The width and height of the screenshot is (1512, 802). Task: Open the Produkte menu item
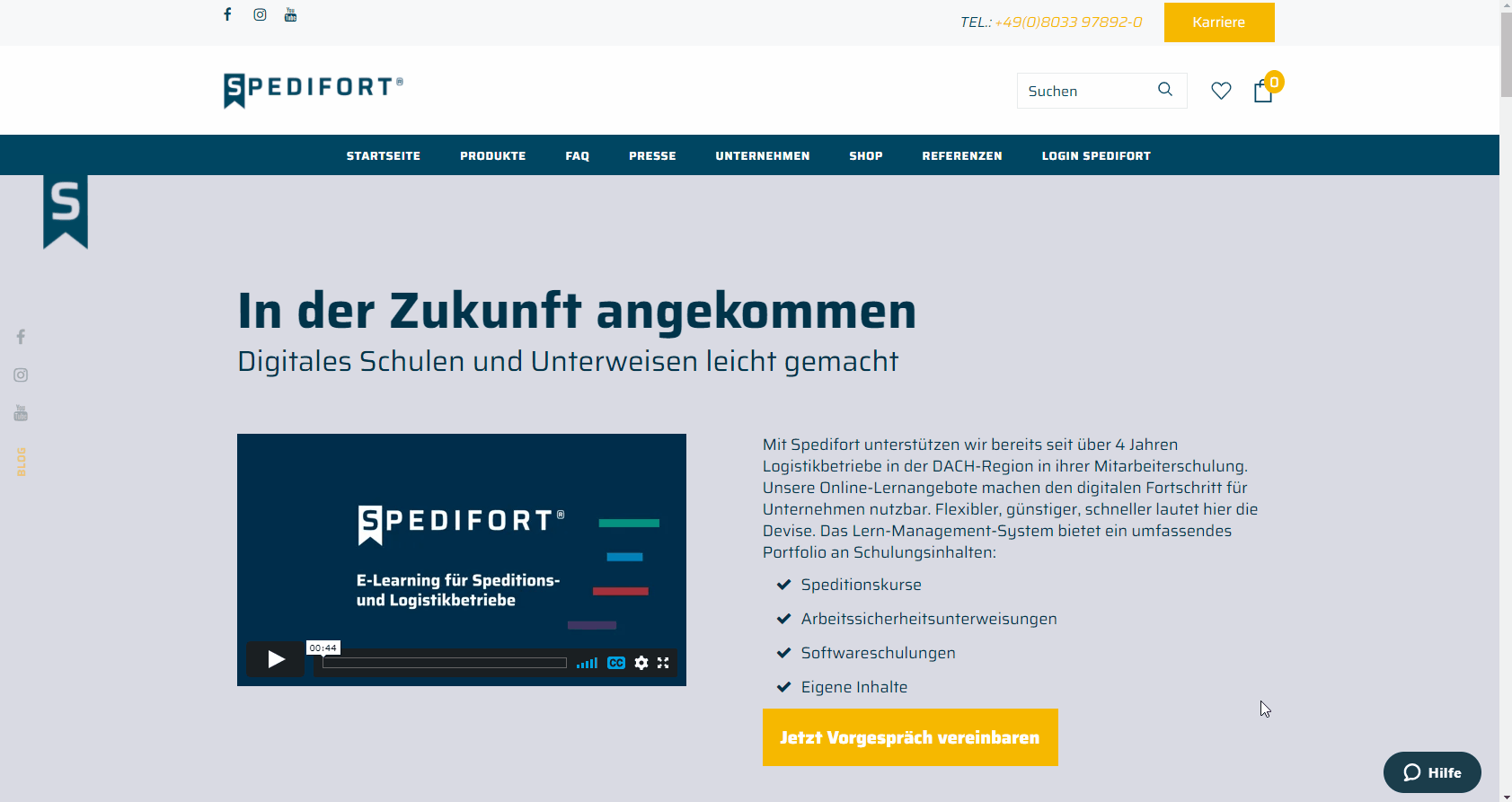493,155
